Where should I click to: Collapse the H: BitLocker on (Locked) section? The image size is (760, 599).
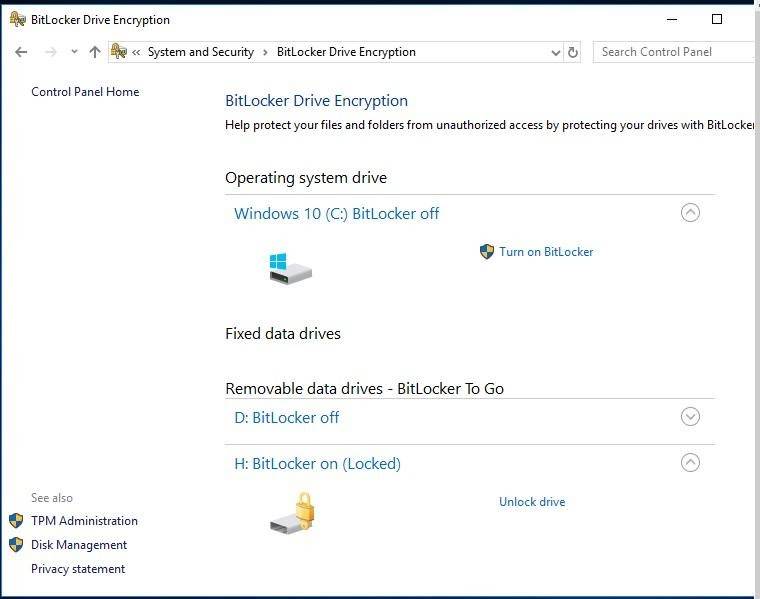(x=690, y=463)
